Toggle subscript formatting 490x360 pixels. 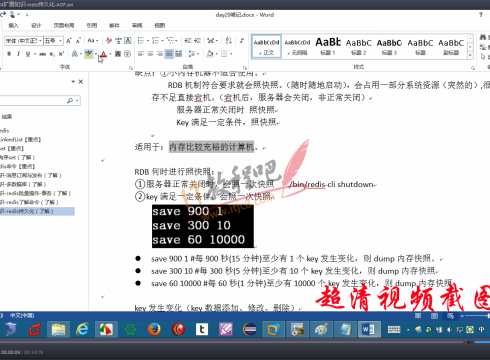tap(52, 54)
